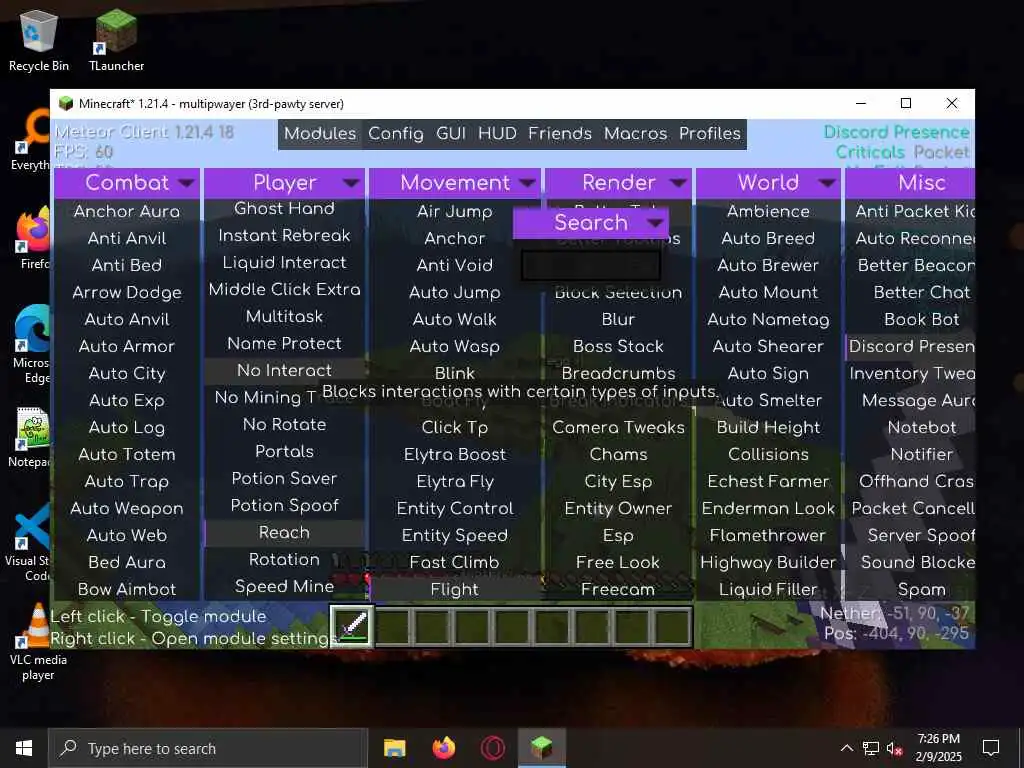
Task: Toggle the Highway Builder module
Action: (768, 563)
